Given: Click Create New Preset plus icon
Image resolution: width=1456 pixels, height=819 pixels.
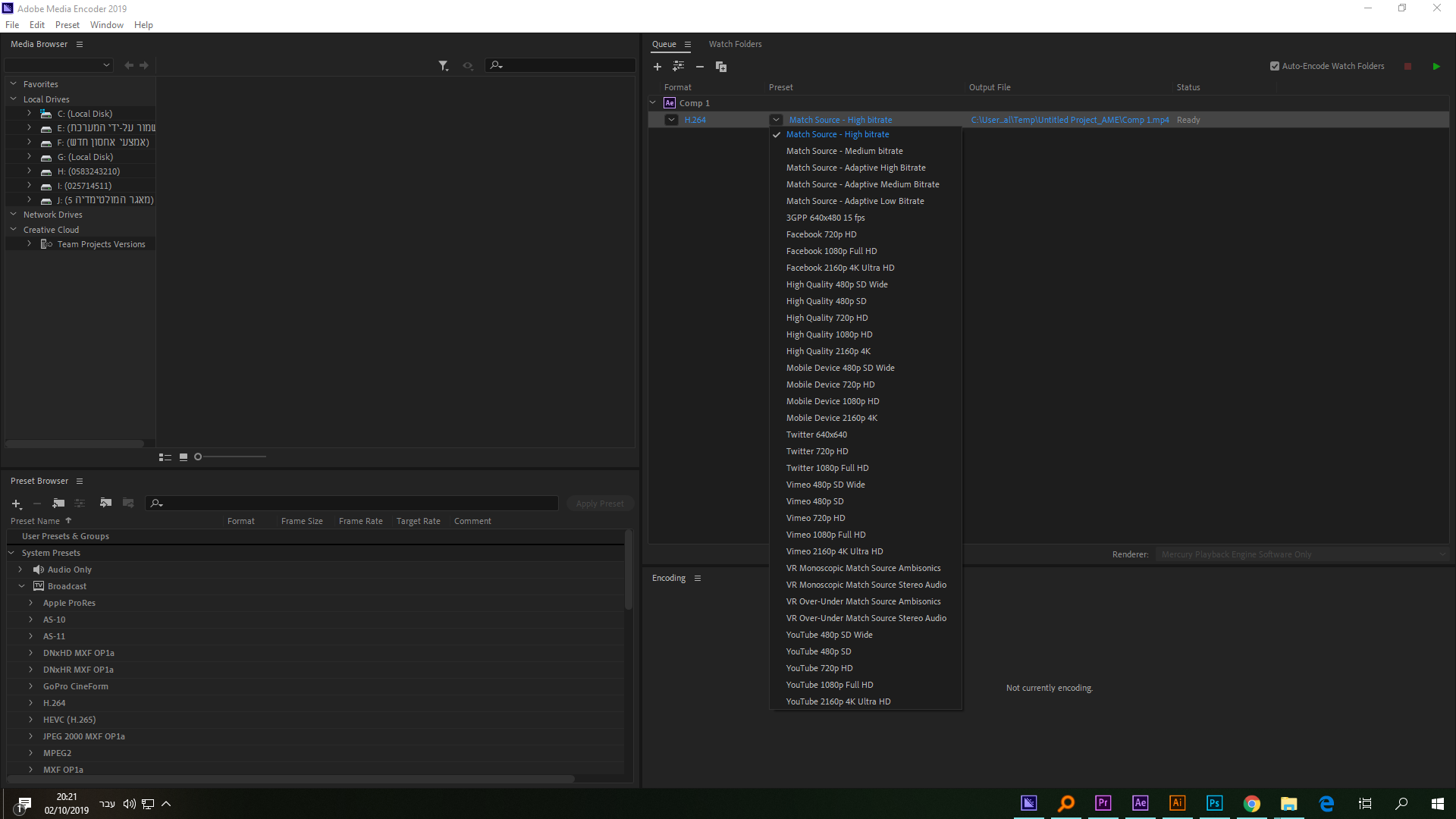Looking at the screenshot, I should point(16,504).
